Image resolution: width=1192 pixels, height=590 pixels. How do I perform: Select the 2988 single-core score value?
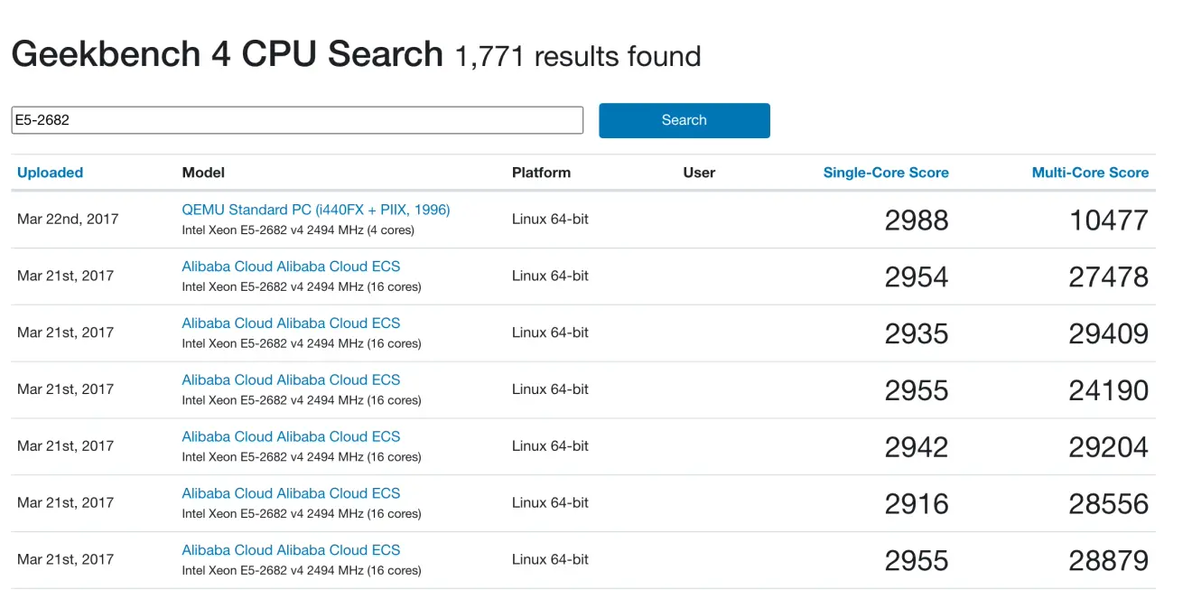click(916, 220)
